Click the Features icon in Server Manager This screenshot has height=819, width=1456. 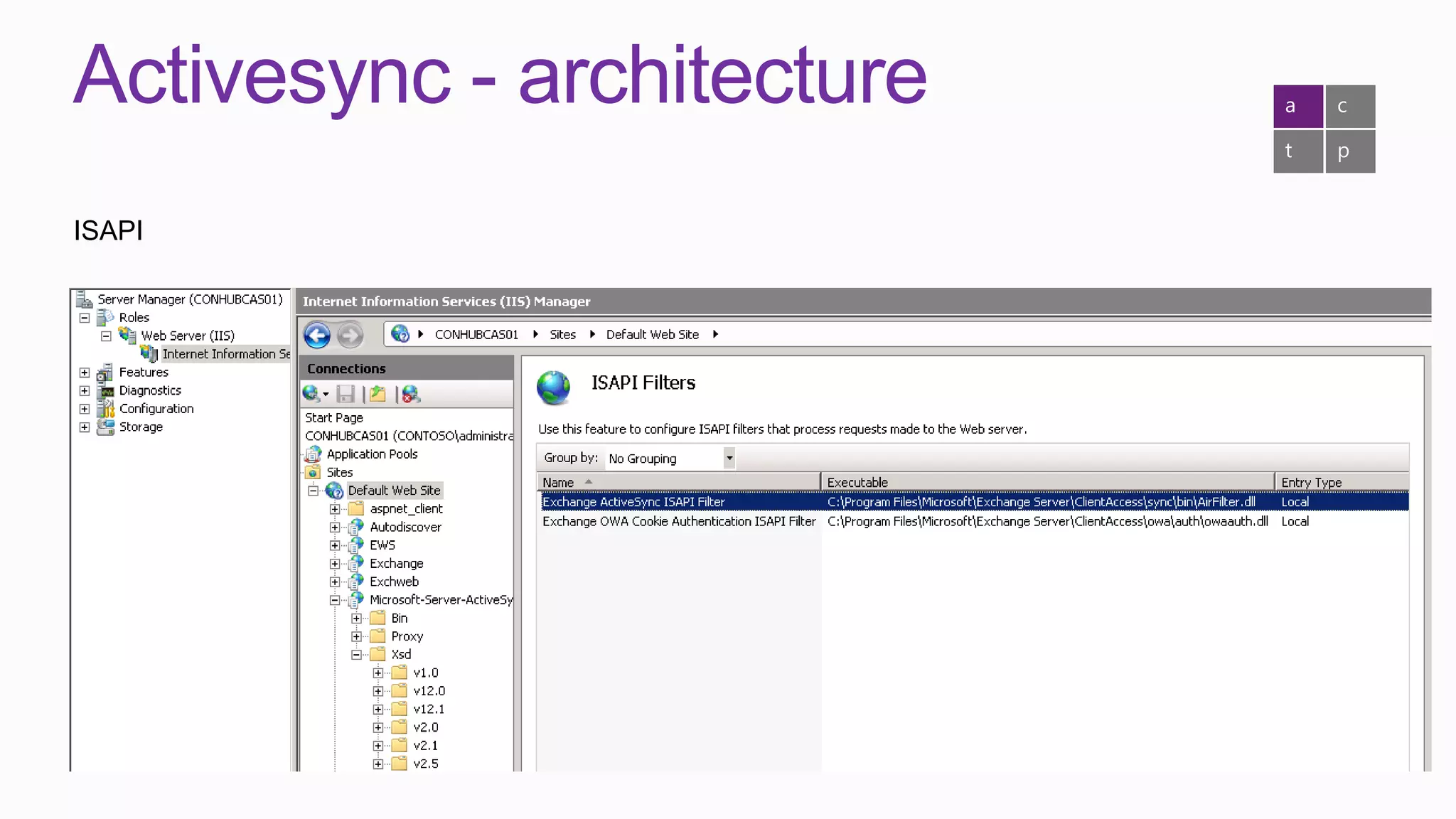(x=105, y=372)
